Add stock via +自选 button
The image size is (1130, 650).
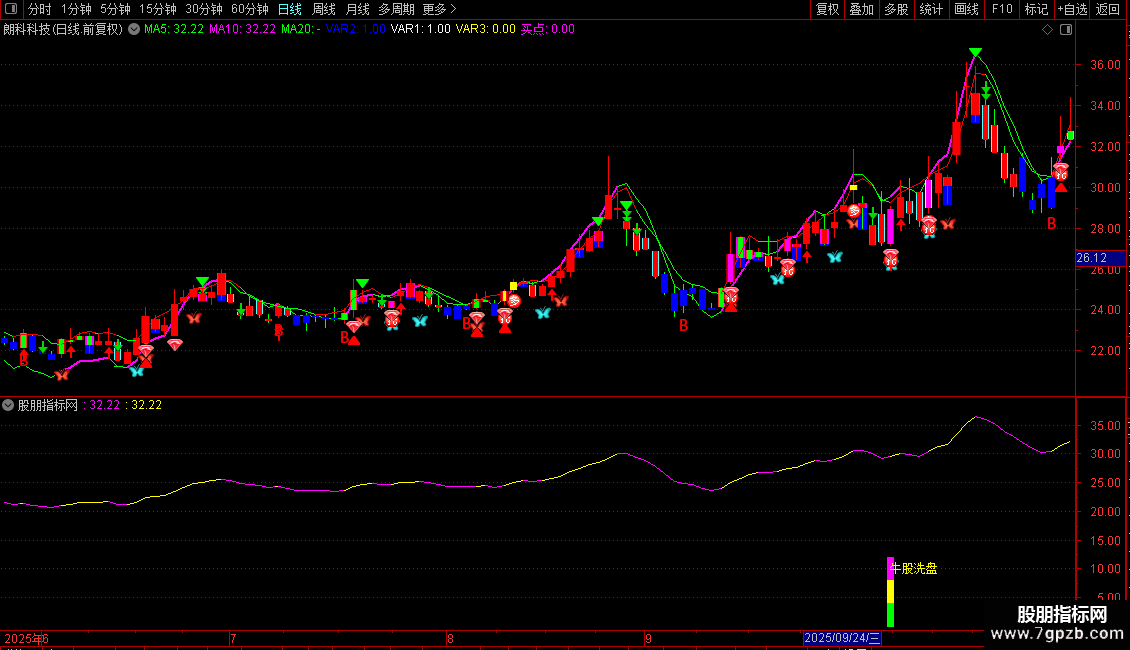(x=1071, y=9)
